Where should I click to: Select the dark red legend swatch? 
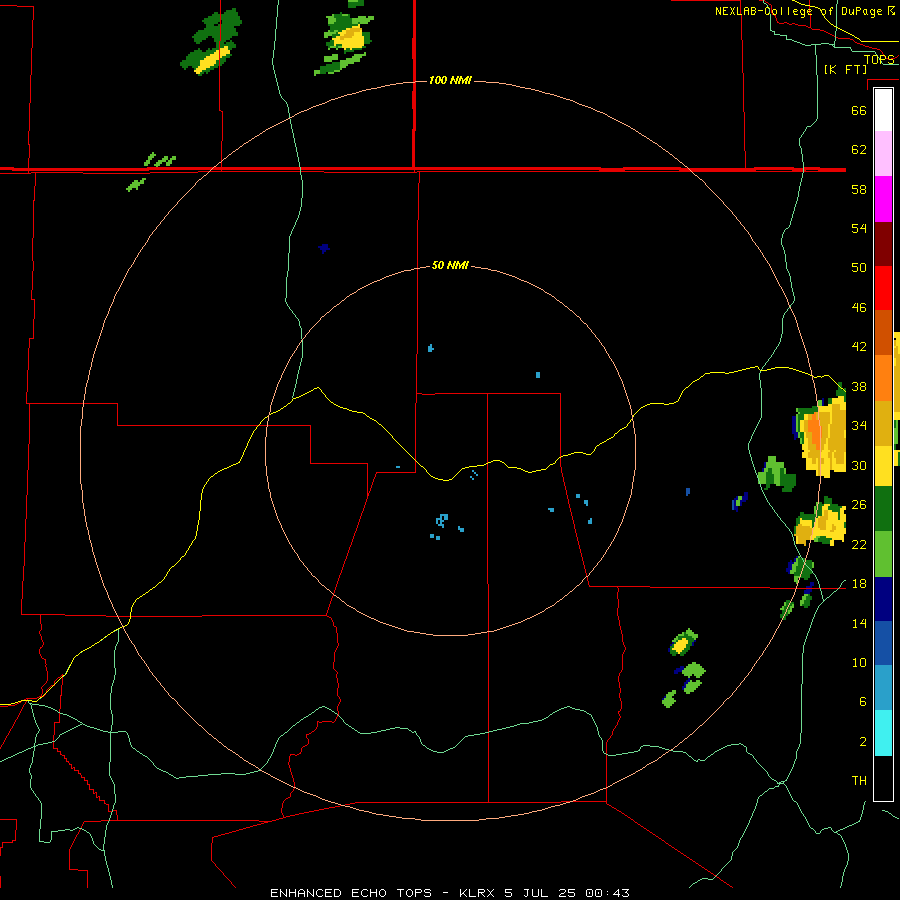pos(883,244)
